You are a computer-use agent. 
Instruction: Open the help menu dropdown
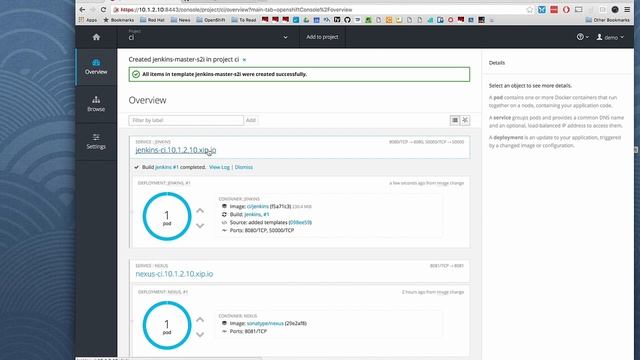pyautogui.click(x=582, y=37)
